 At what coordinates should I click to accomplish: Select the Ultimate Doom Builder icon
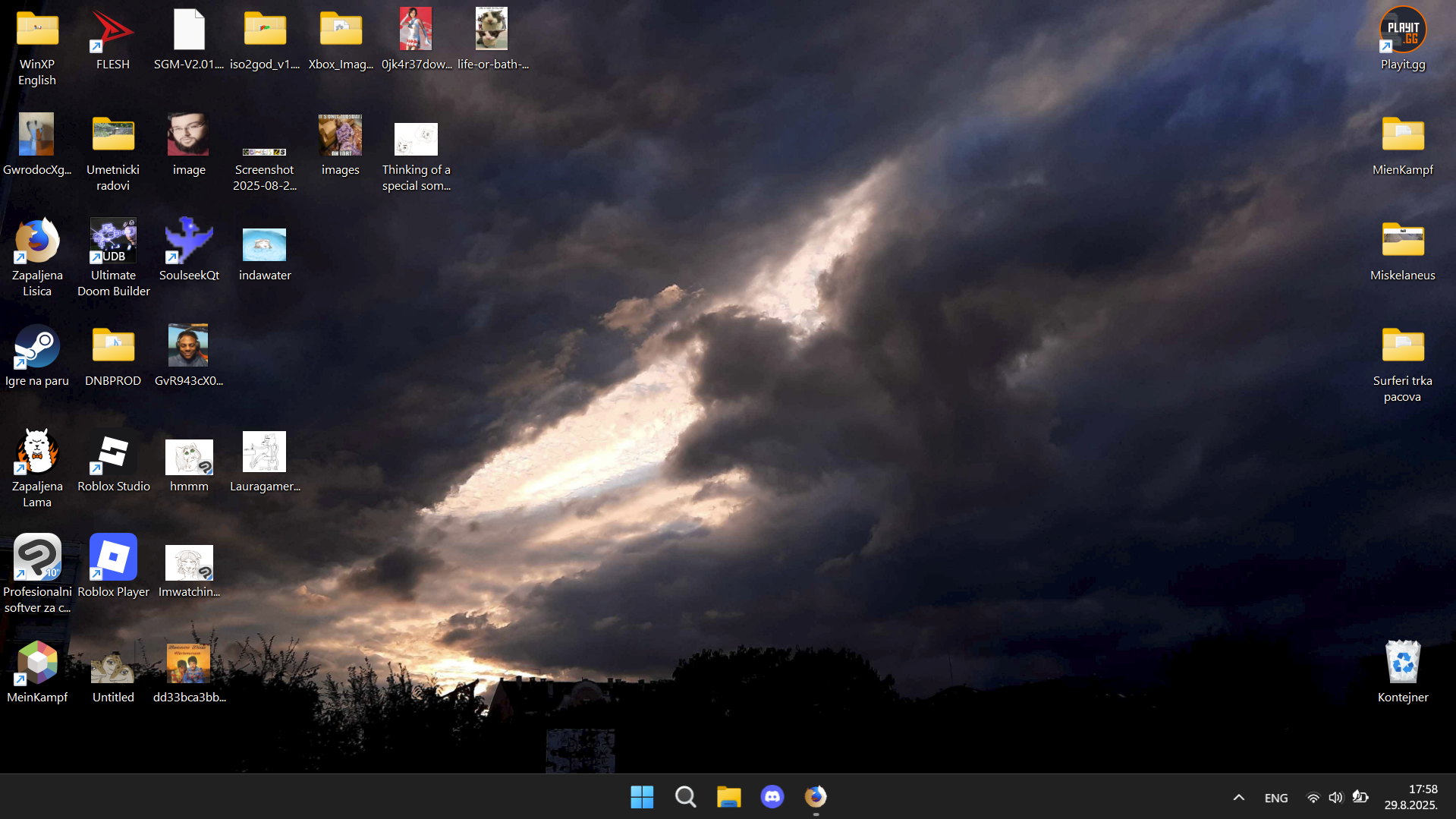(x=113, y=242)
